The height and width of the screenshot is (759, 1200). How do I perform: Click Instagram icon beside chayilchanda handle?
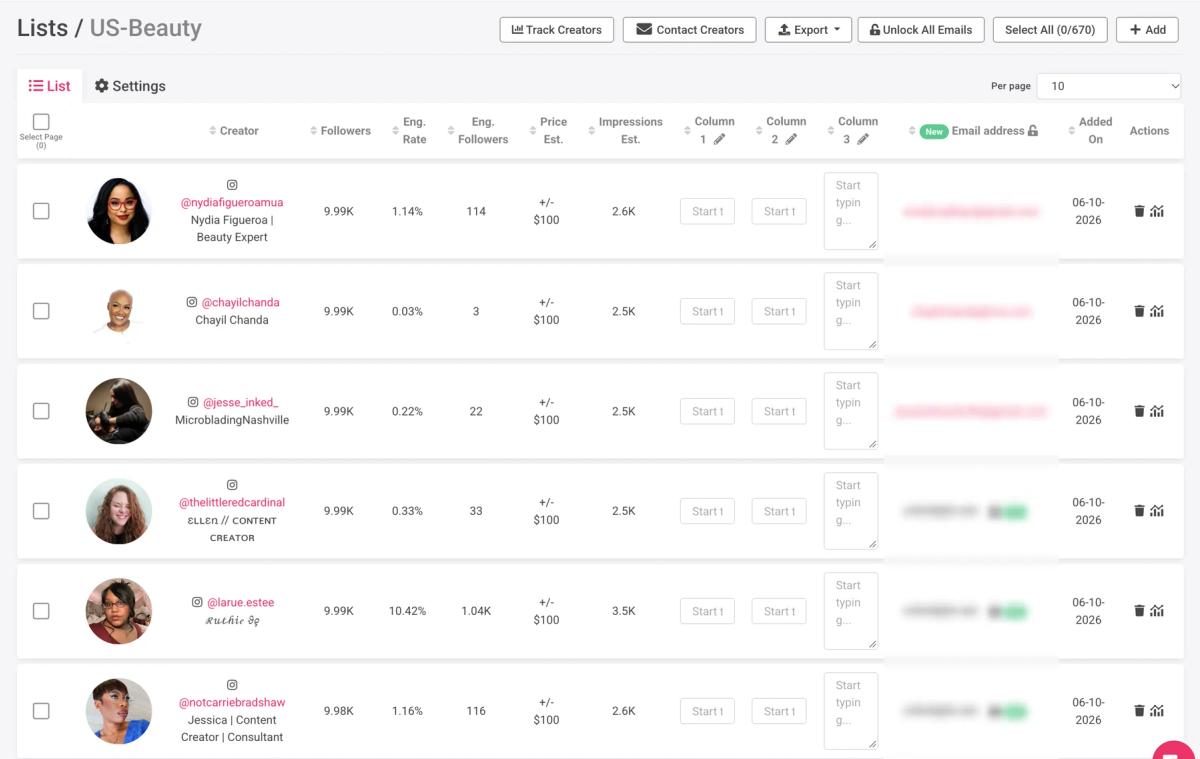[x=192, y=302]
